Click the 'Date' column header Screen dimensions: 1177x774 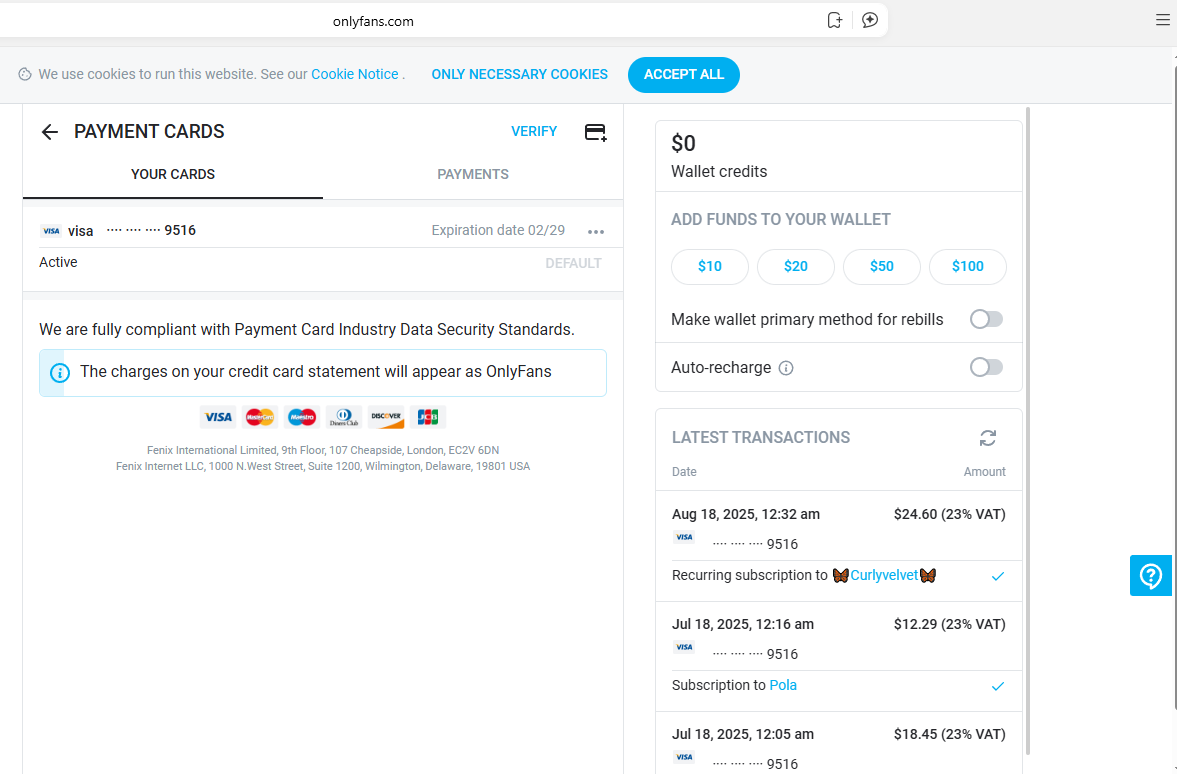coord(684,471)
